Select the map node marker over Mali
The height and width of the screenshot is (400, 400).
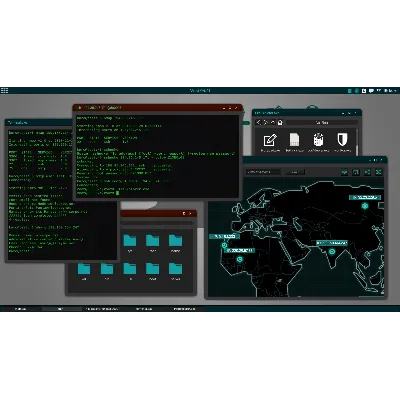(x=239, y=259)
